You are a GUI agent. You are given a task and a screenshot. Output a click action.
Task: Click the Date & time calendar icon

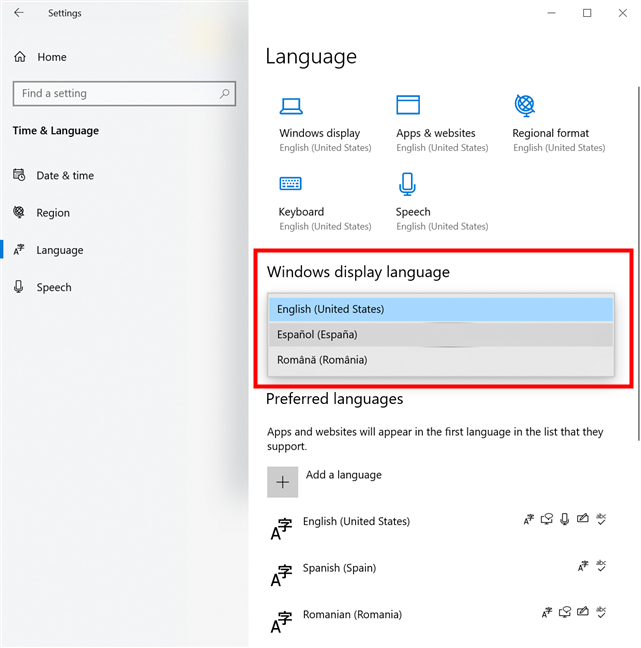click(x=19, y=175)
